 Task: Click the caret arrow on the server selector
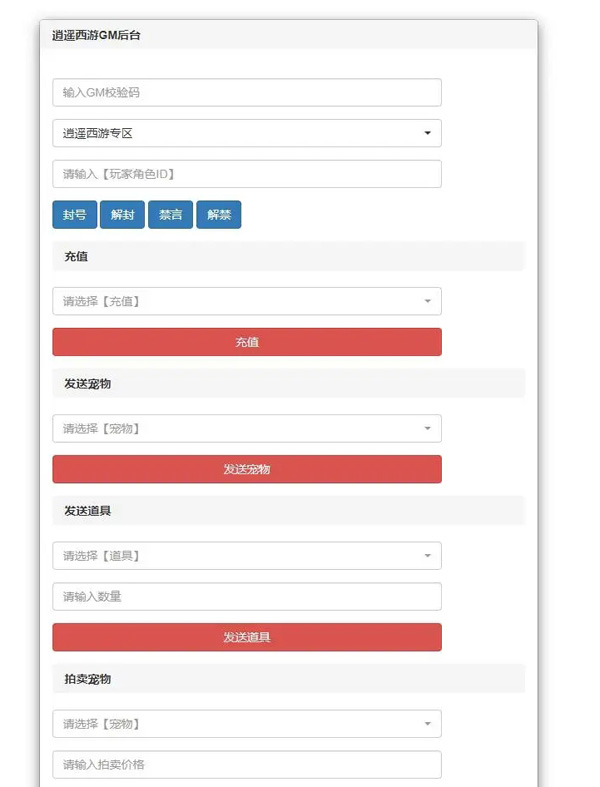pos(428,133)
